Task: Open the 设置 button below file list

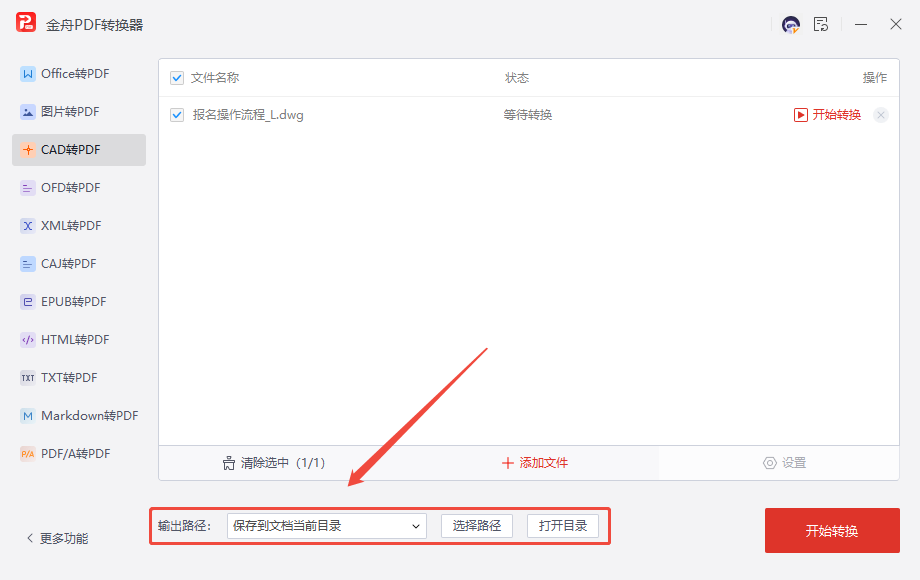Action: coord(784,463)
